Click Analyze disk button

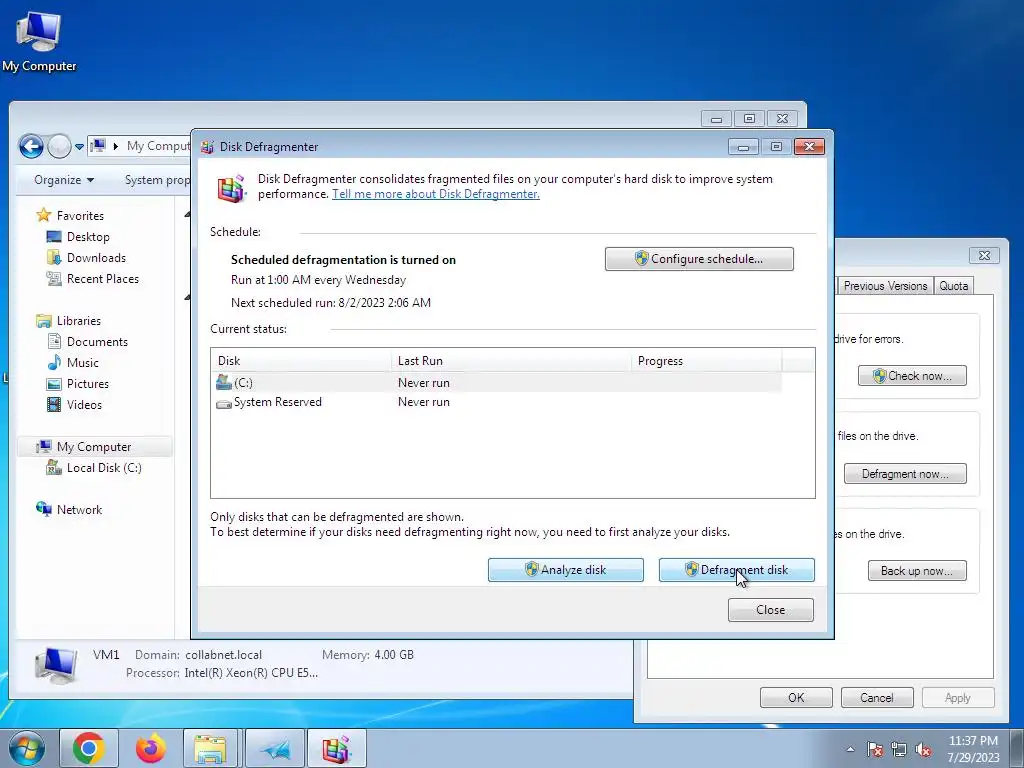[566, 569]
